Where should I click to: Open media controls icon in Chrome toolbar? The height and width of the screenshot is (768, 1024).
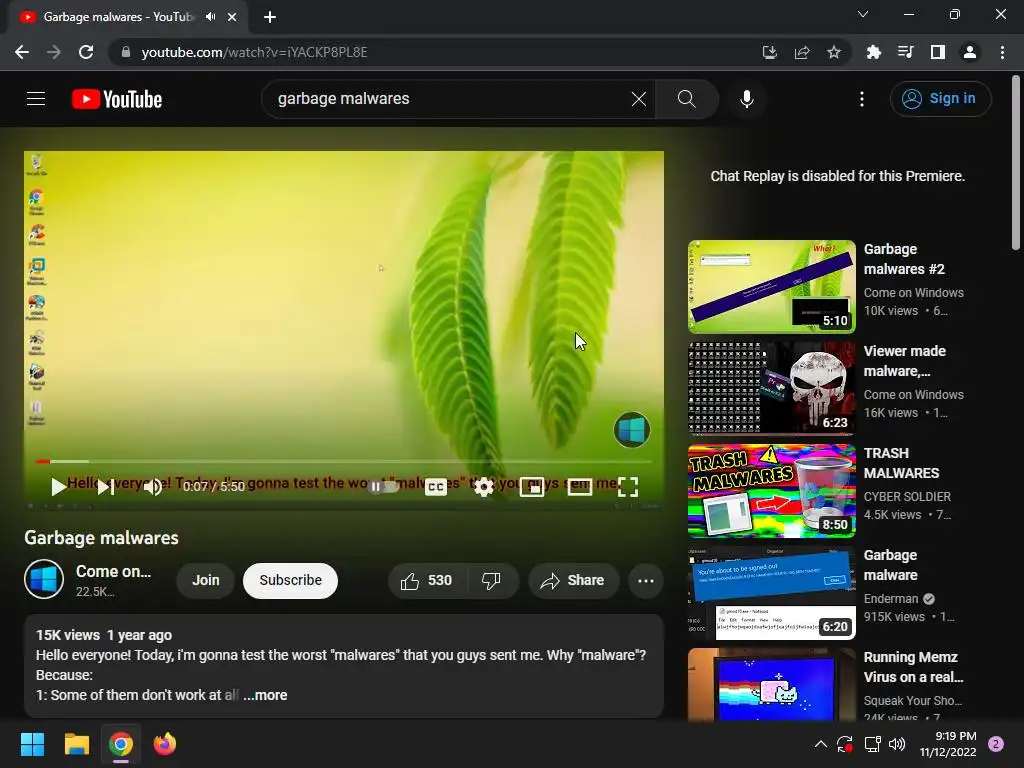[x=905, y=52]
